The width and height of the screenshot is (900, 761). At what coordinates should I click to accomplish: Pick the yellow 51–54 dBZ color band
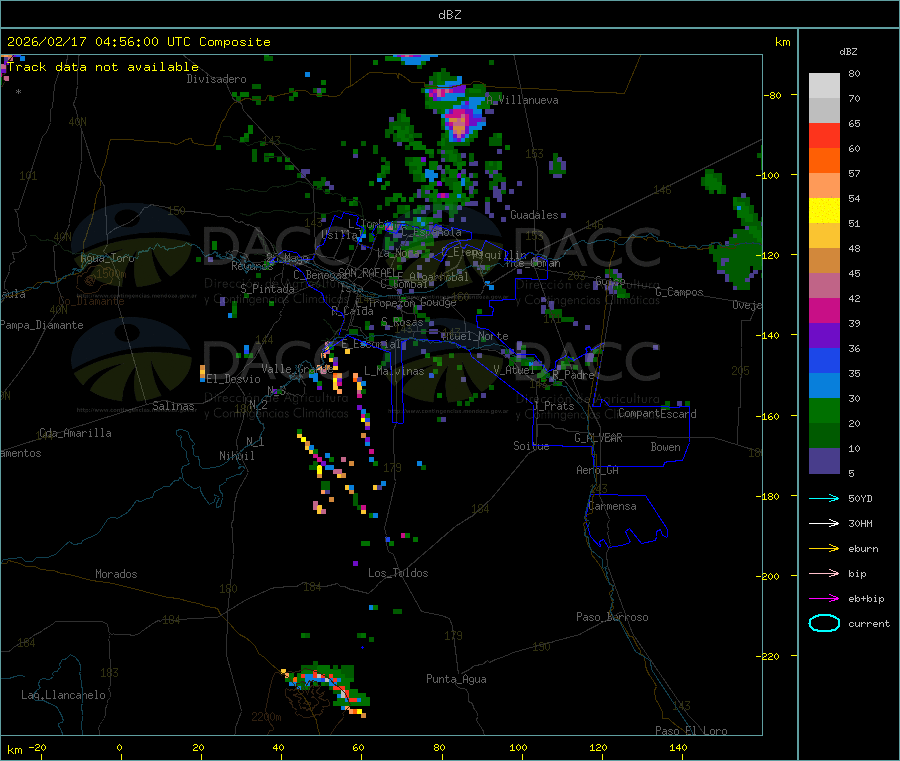coord(824,211)
